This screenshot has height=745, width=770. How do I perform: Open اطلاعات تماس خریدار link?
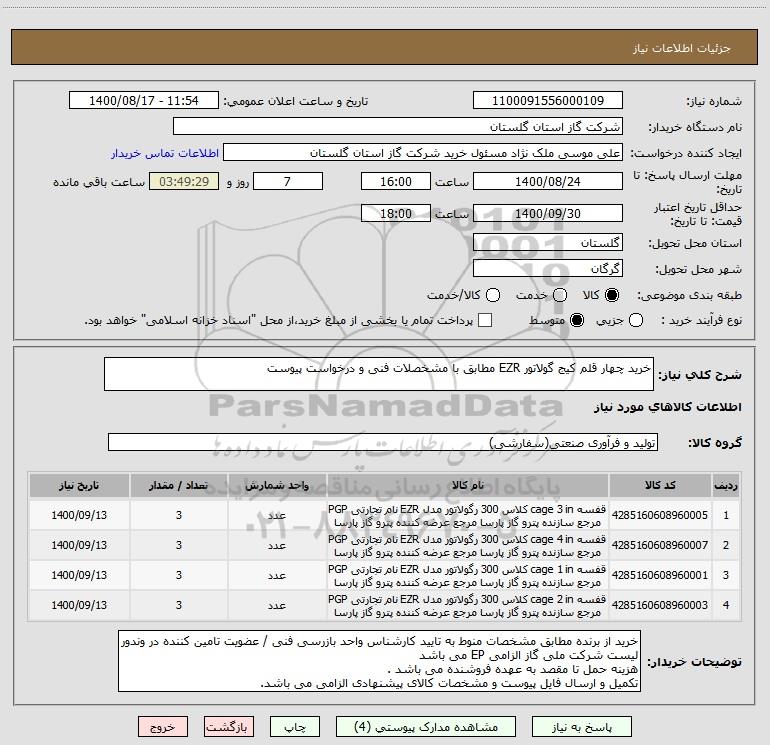(x=165, y=153)
